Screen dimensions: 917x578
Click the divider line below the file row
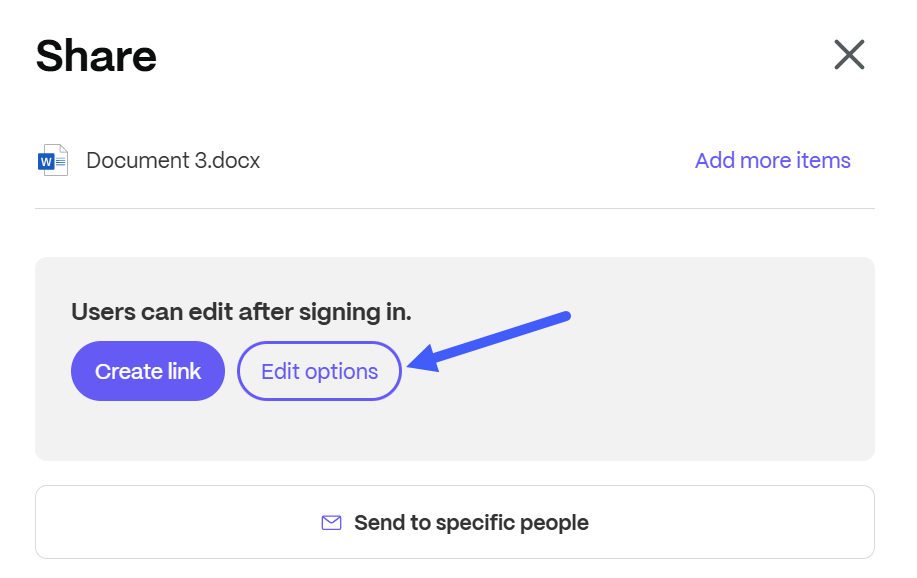click(455, 208)
